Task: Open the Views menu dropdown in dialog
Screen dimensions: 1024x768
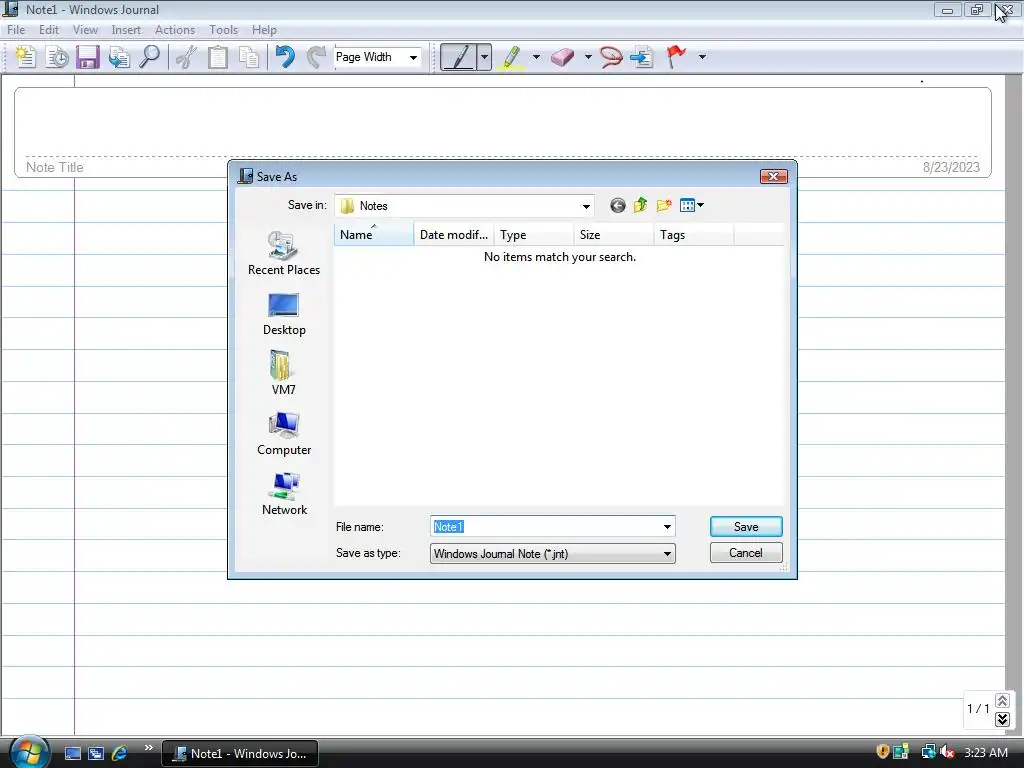Action: click(691, 206)
